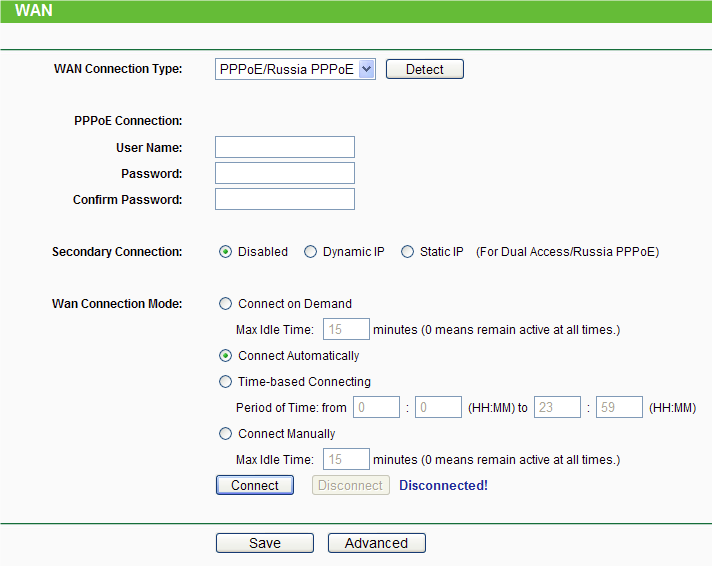Click the Connect button
This screenshot has height=566, width=712.
click(255, 485)
